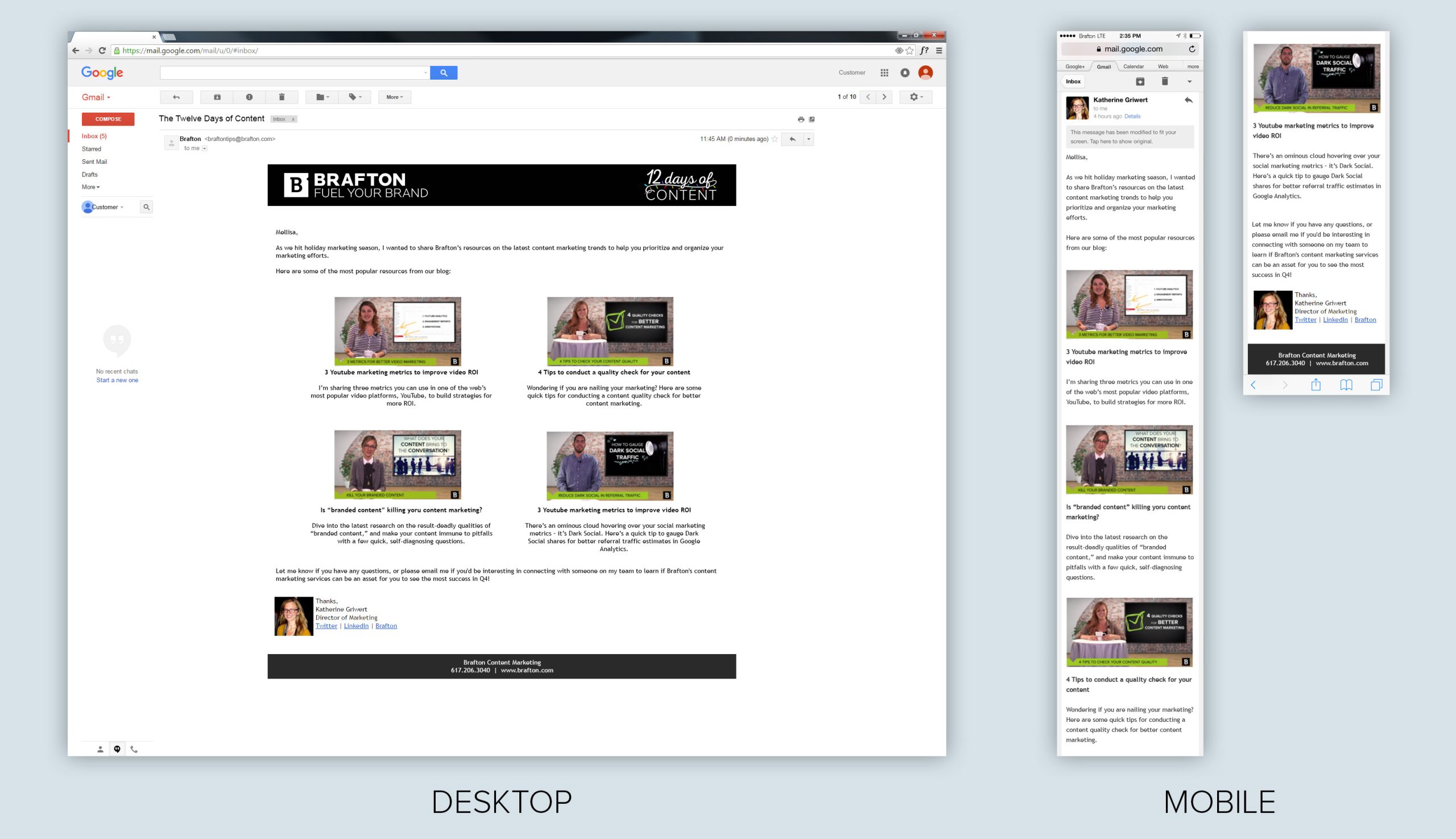Tap the Safari share icon

pyautogui.click(x=1316, y=385)
